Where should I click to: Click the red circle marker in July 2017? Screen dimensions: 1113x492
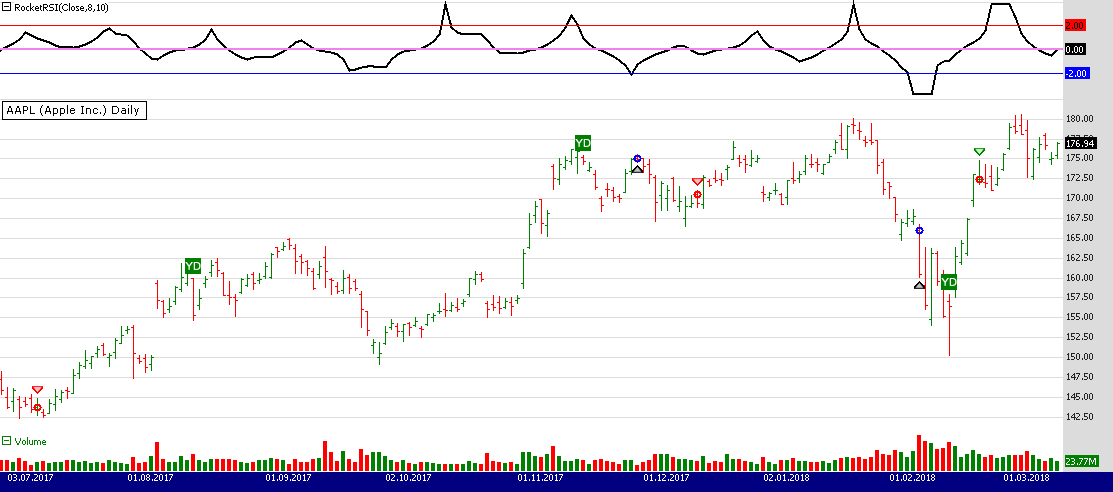(38, 407)
